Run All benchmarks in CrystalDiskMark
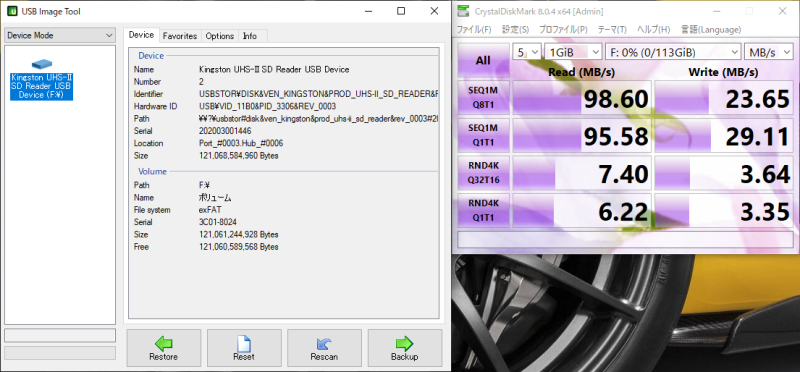The width and height of the screenshot is (800, 372). tap(483, 60)
